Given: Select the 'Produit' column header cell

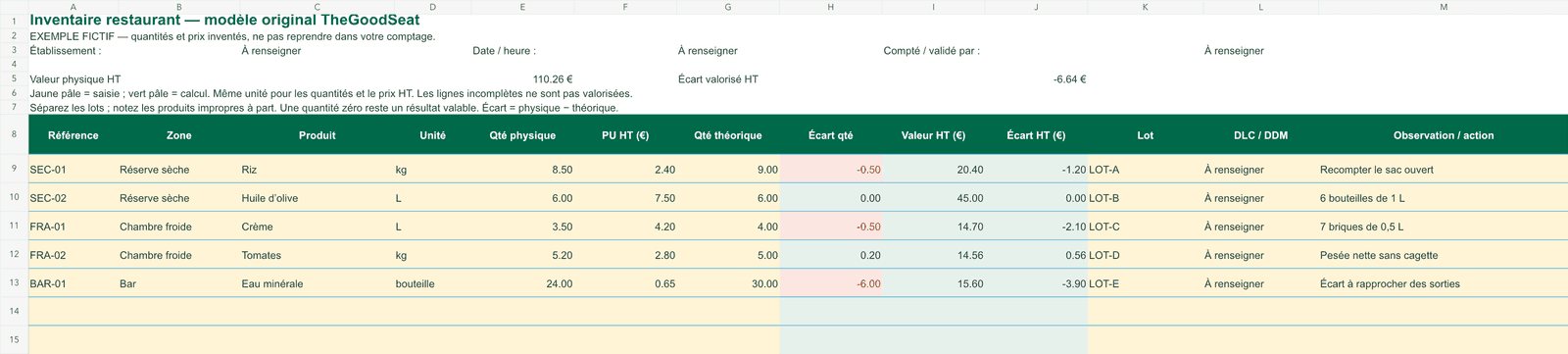Looking at the screenshot, I should click(317, 135).
